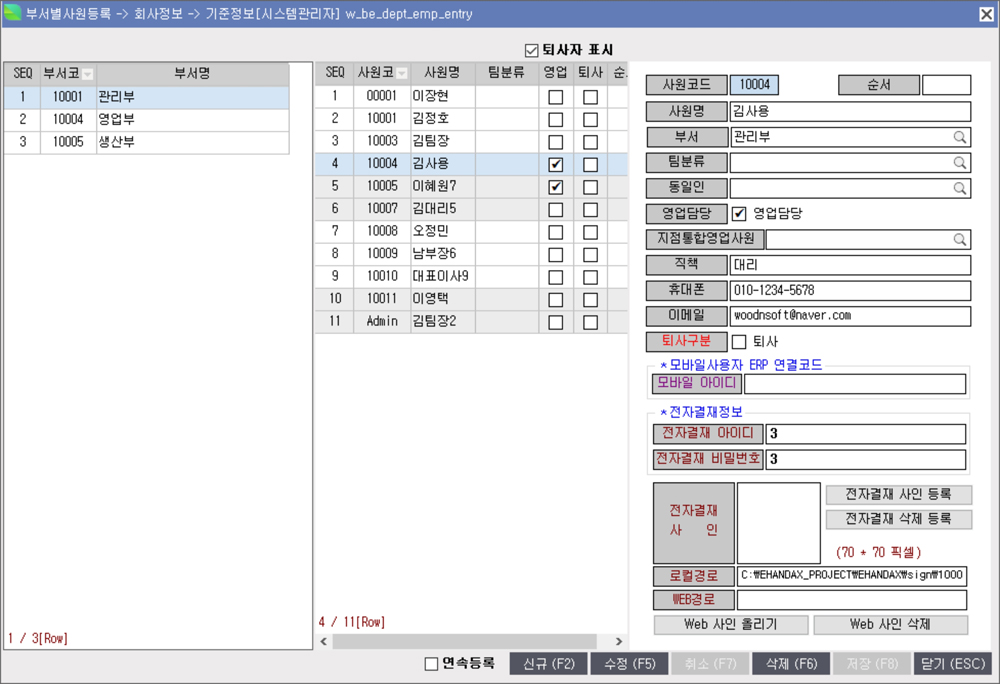
Task: Click the search magnifier in the 팀분류 field
Action: click(959, 163)
